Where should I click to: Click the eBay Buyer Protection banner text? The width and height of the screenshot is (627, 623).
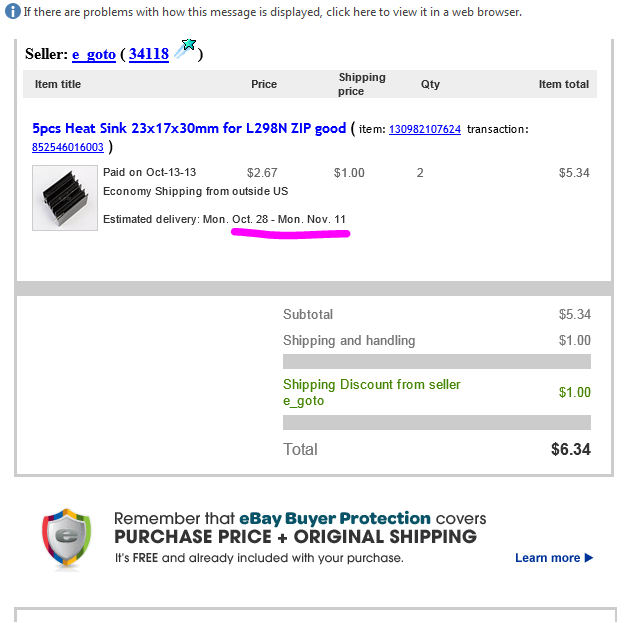[x=300, y=537]
